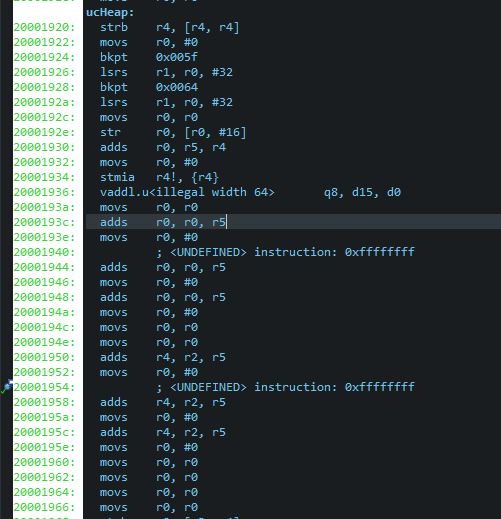Select movs r0, r0 at address 20001960
The height and width of the screenshot is (519, 501).
[x=149, y=462]
